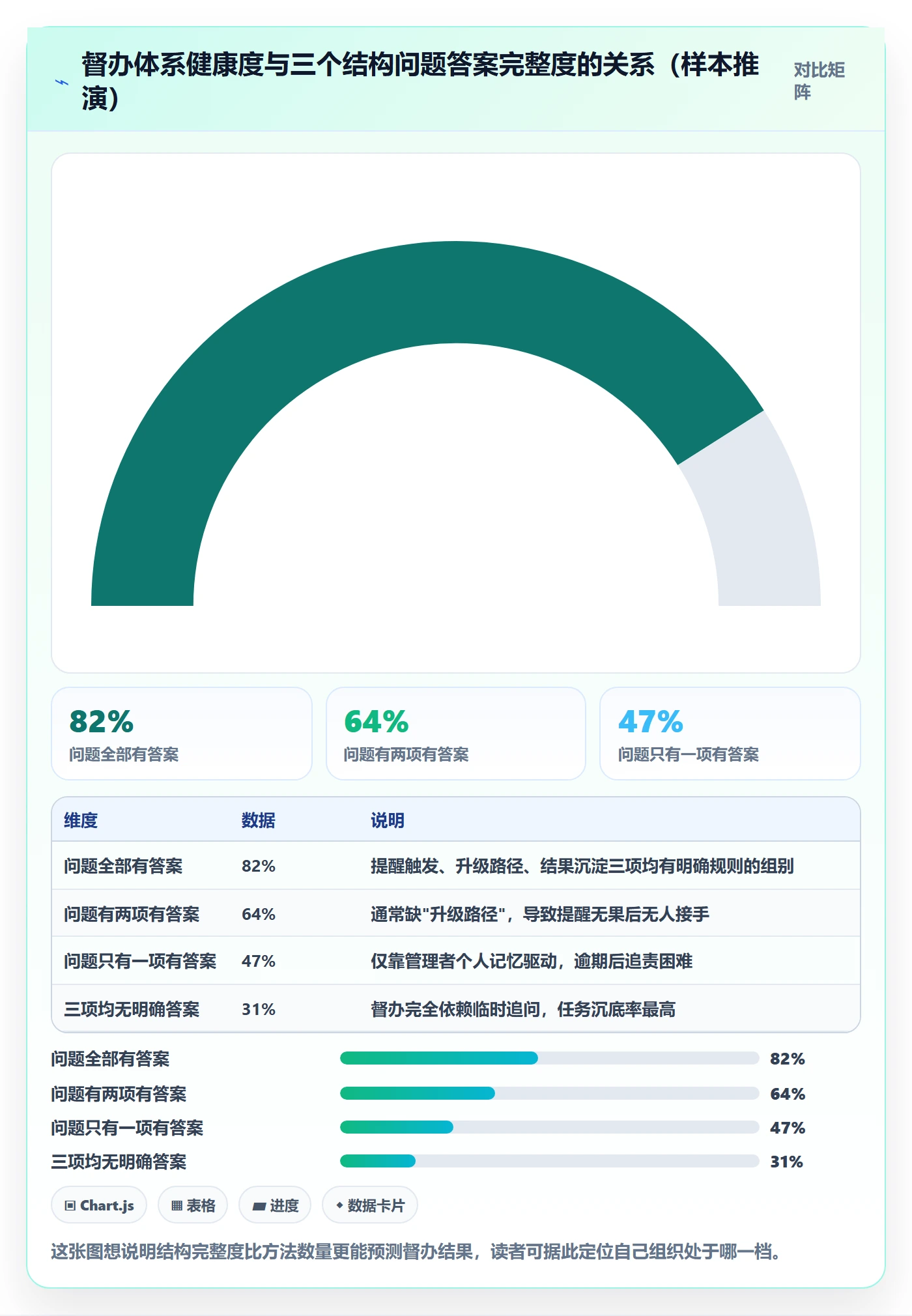Click the description starting with 通常缺"升级路径"

click(x=540, y=914)
